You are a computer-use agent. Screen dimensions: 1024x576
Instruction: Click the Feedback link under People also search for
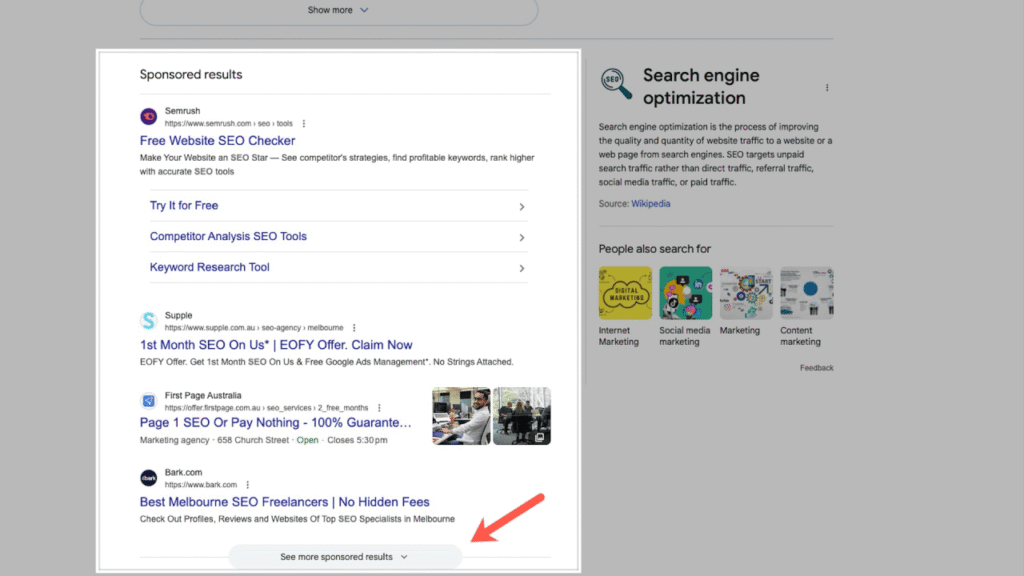coord(816,367)
